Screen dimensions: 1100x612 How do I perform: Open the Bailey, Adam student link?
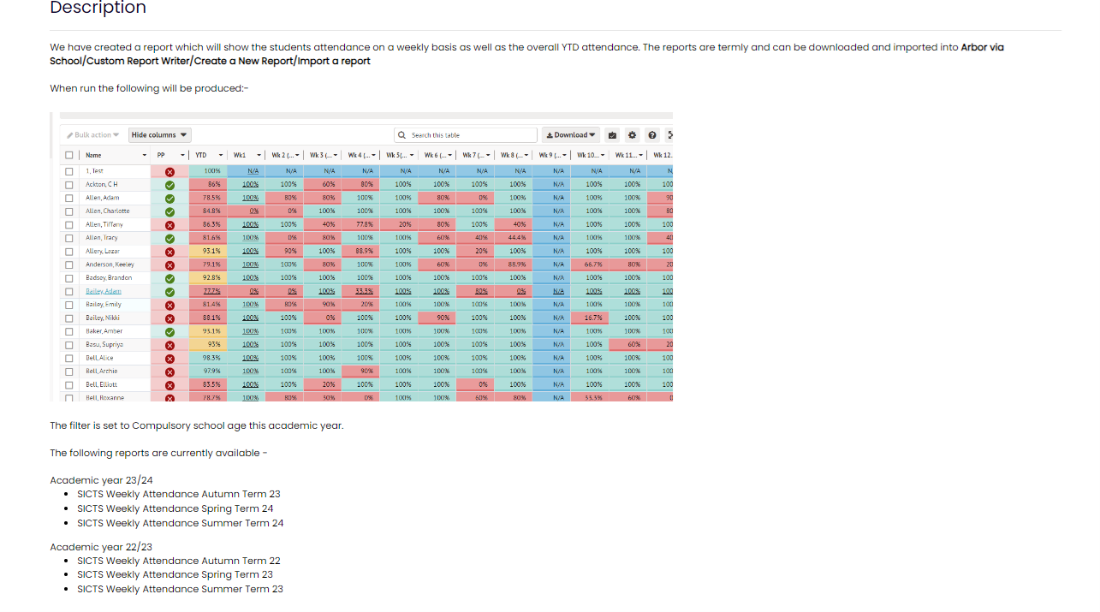(x=103, y=291)
